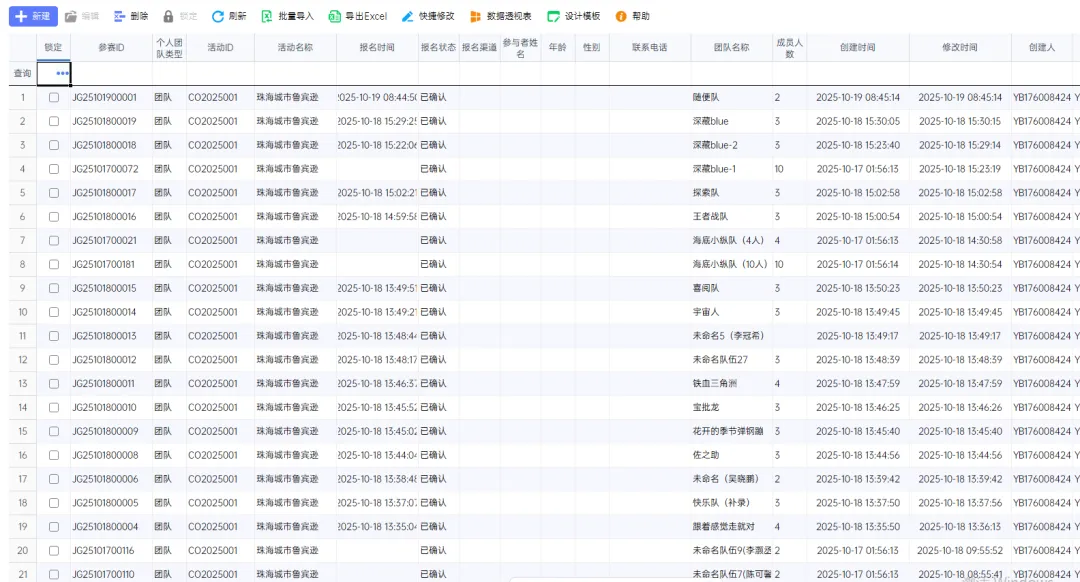Screen dimensions: 1080x582
Task: Click the 新建 (New) button
Action: pos(32,16)
